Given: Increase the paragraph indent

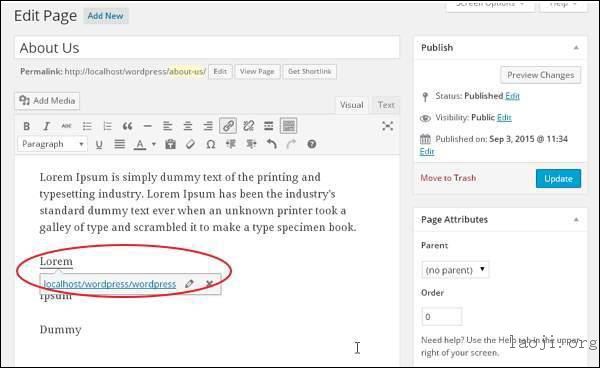Looking at the screenshot, I should point(251,145).
